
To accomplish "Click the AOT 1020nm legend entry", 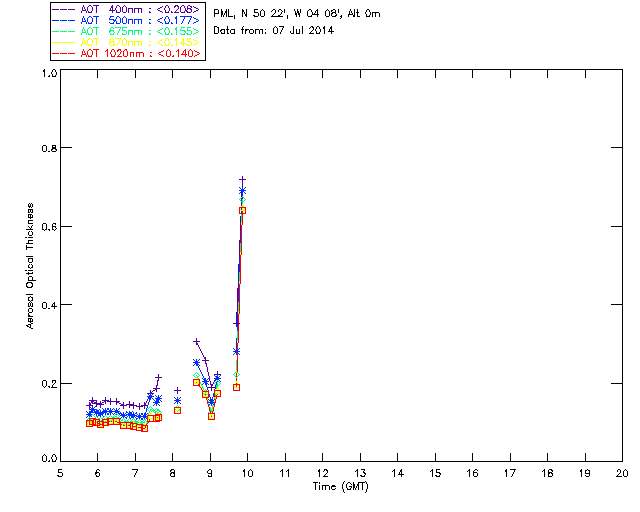I will [x=127, y=53].
